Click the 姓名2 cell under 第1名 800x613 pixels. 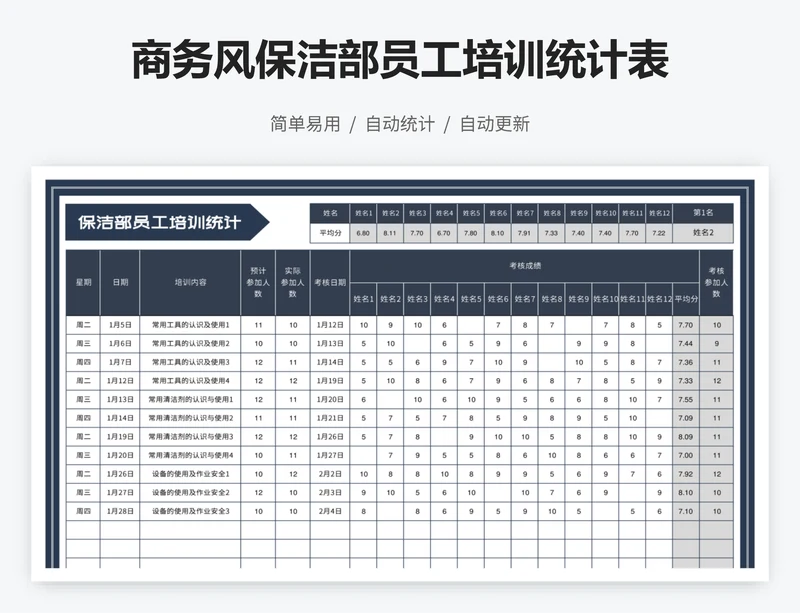(703, 233)
